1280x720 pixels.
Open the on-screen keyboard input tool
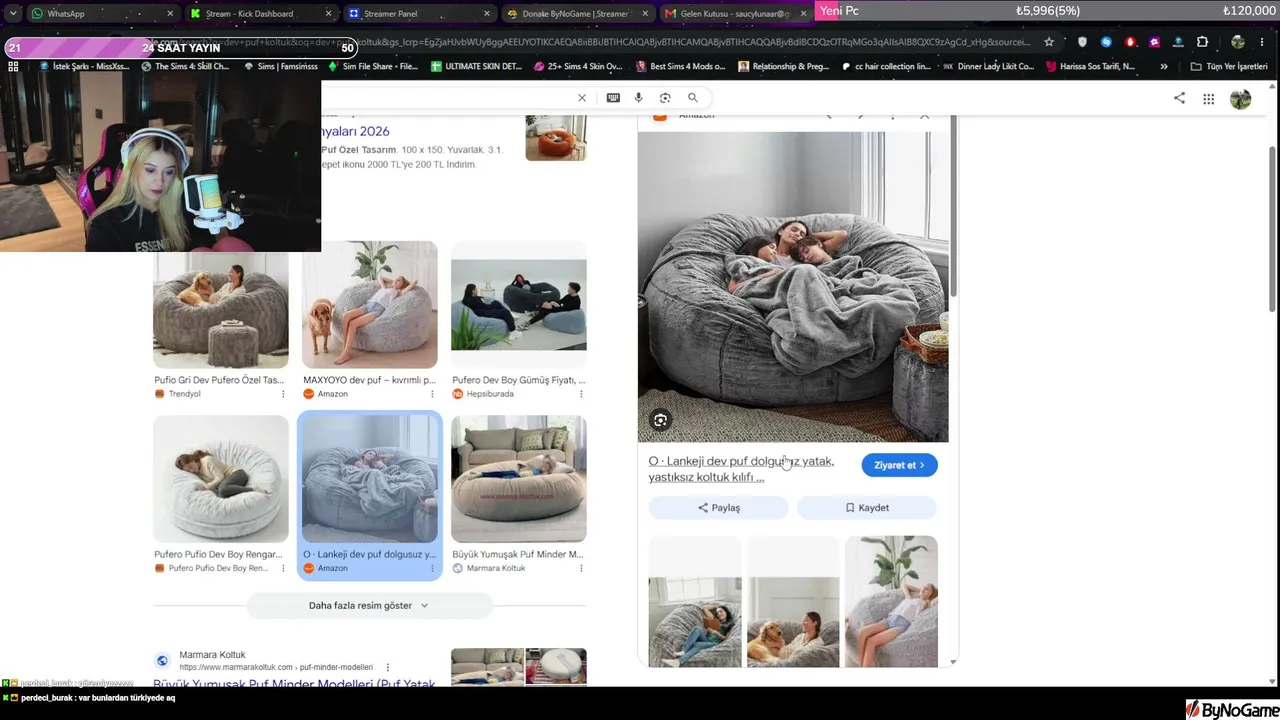[613, 98]
